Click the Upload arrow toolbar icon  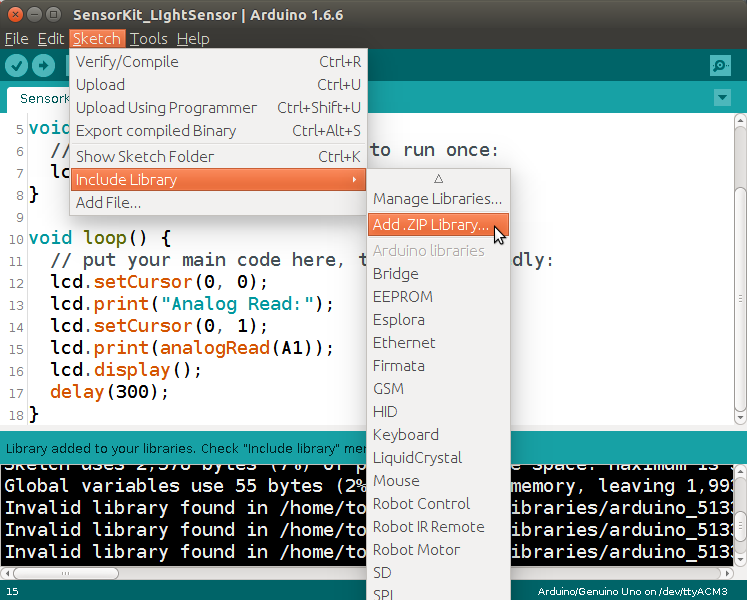tap(43, 65)
